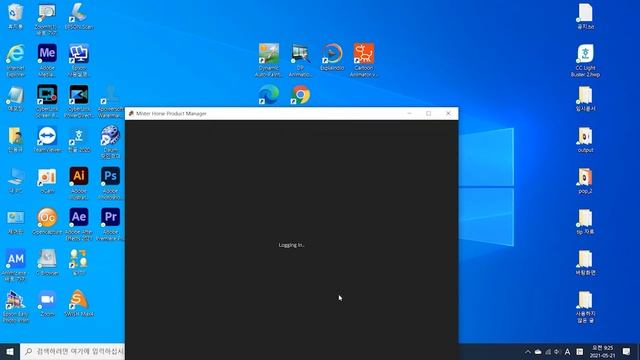Open Epson Easy Photo Print shortcut
640x360 pixels.
tap(16, 306)
